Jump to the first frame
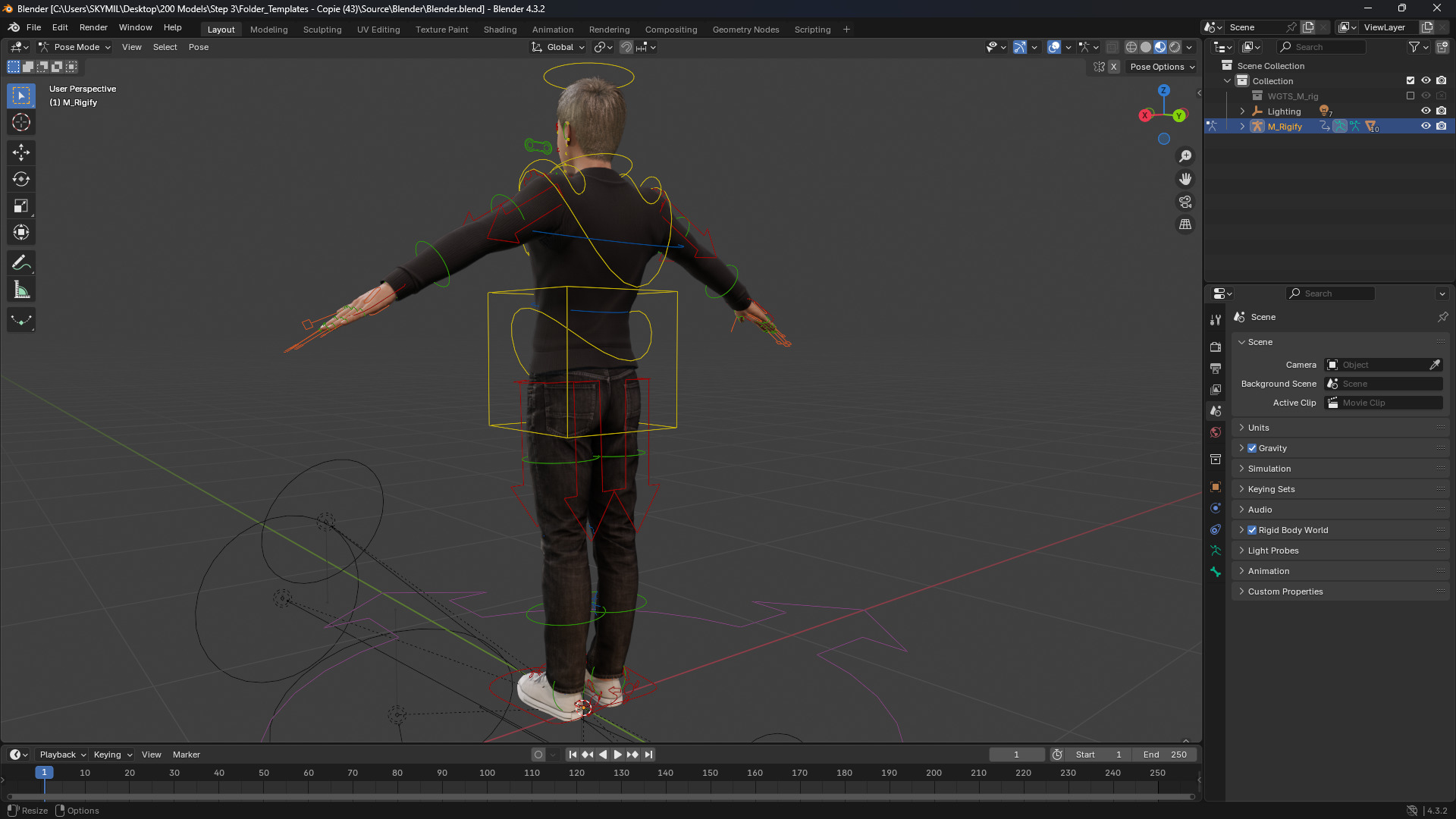The height and width of the screenshot is (819, 1456). 573,755
